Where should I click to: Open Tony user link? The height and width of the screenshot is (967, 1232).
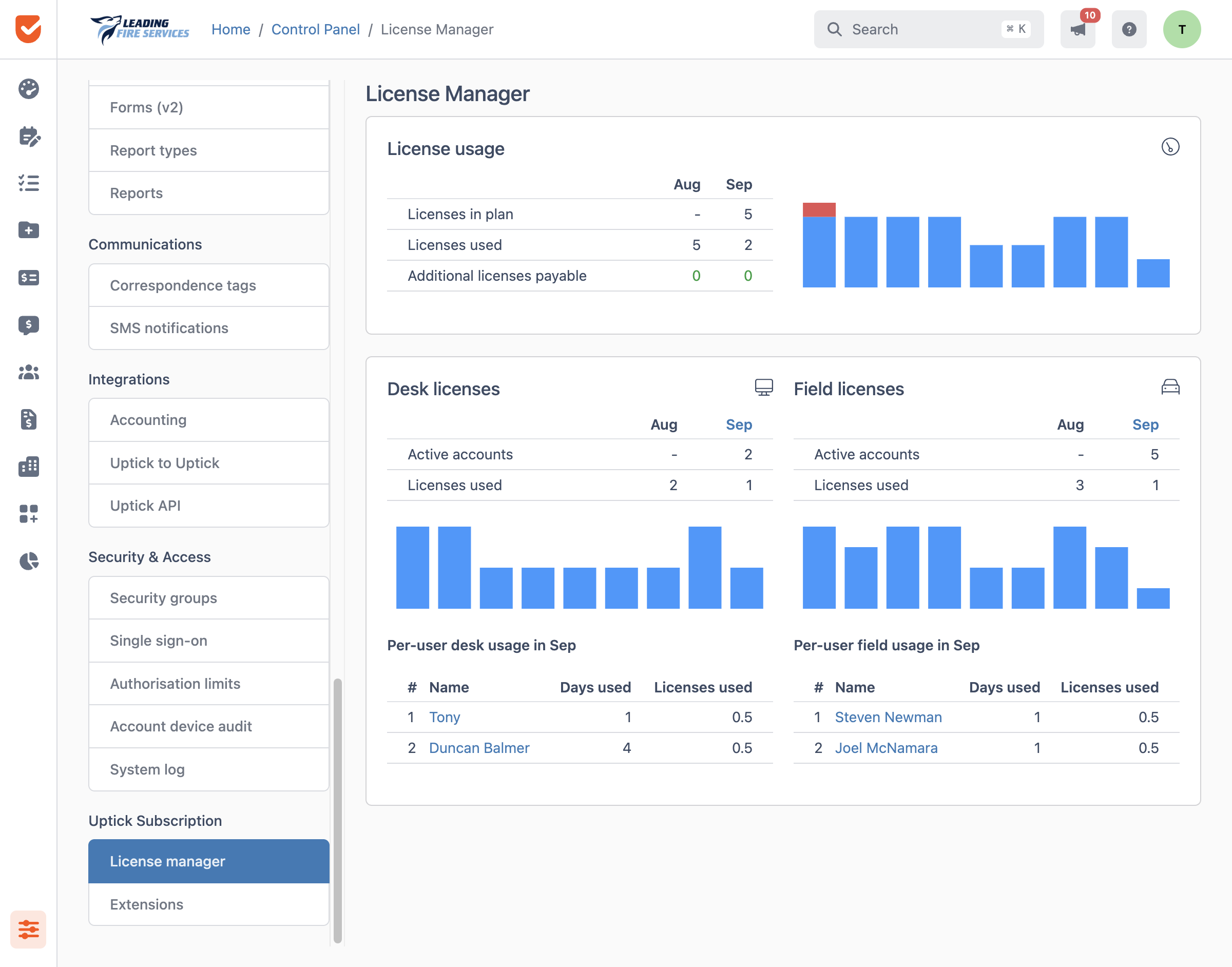(445, 718)
